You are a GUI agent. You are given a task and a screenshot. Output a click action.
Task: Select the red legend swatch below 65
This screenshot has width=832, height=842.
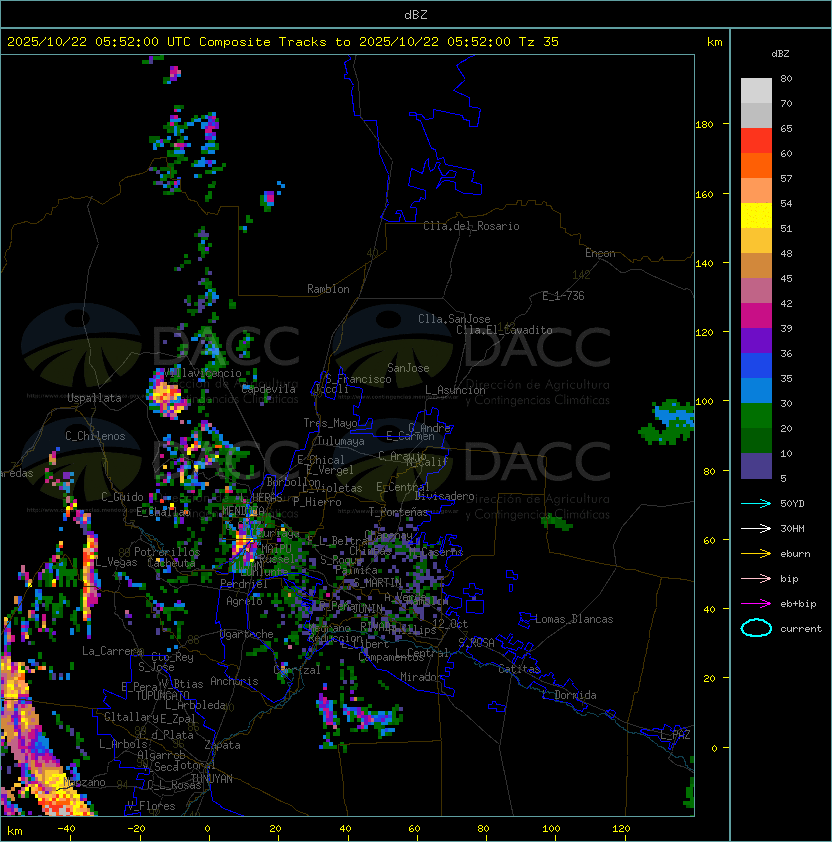click(x=756, y=141)
